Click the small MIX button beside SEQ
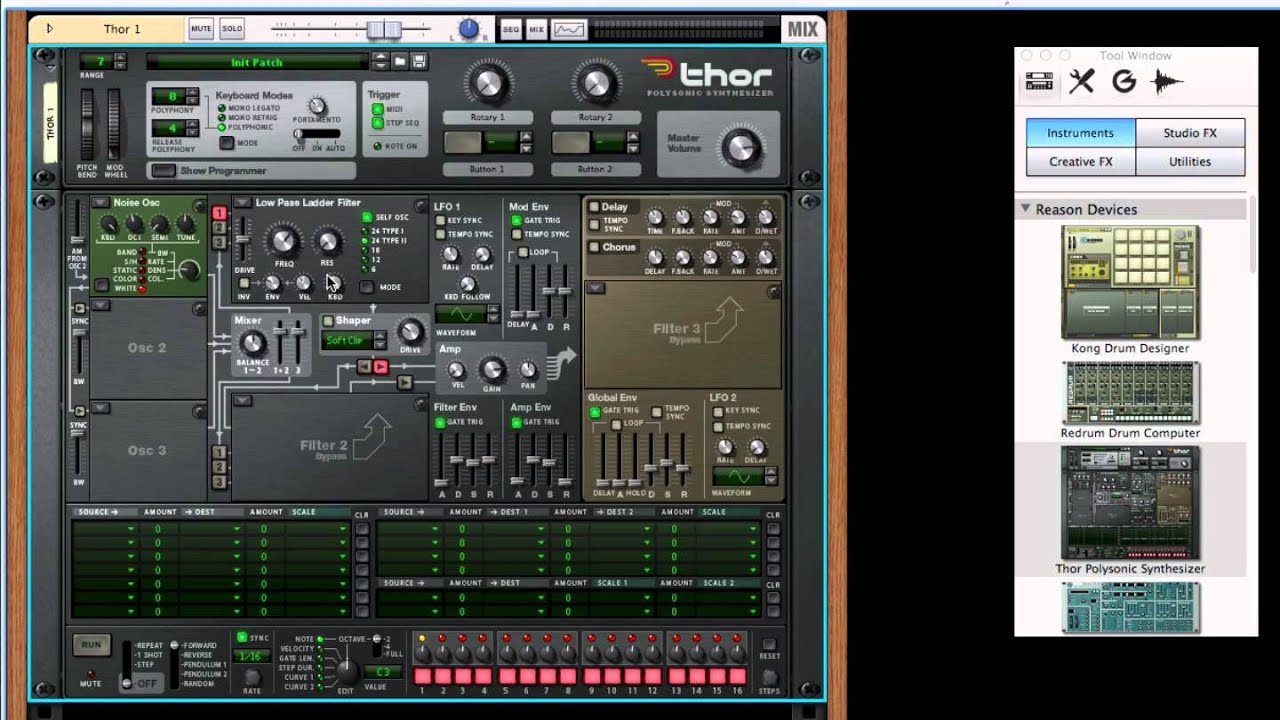Screen dimensions: 1280x720 click(x=537, y=30)
